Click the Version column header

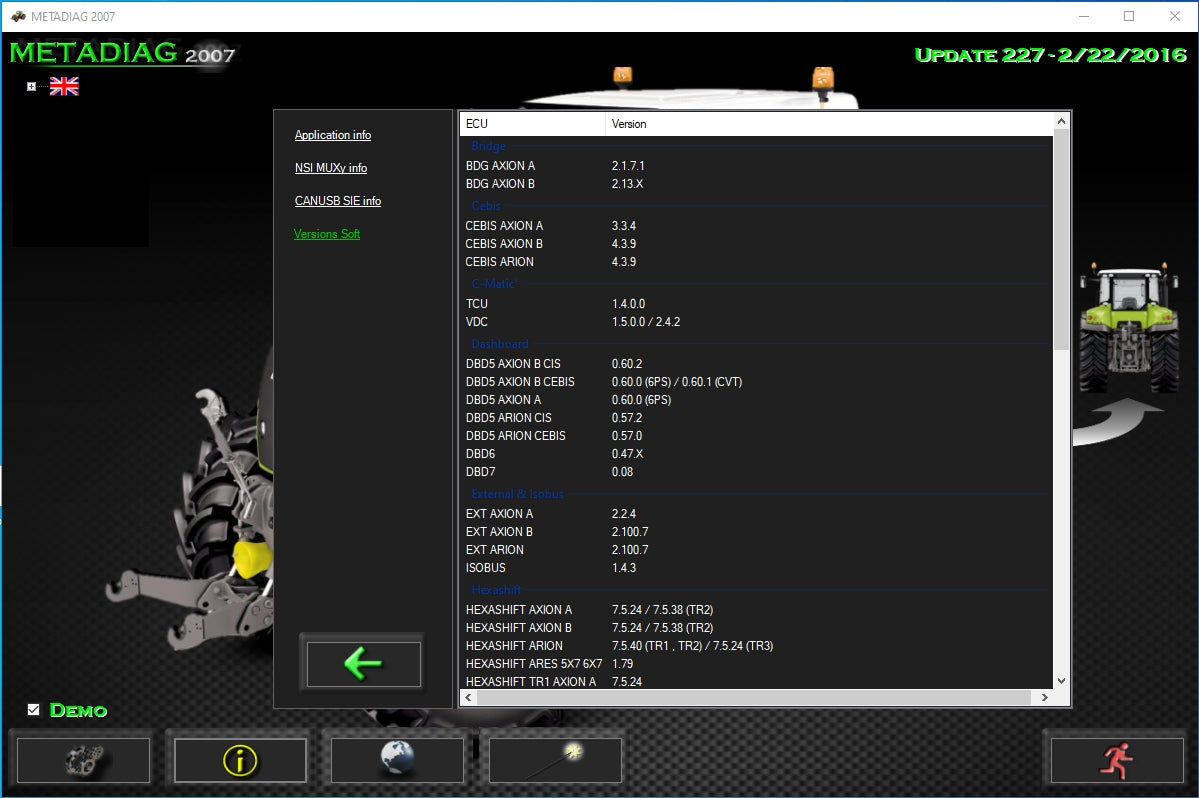(x=628, y=123)
